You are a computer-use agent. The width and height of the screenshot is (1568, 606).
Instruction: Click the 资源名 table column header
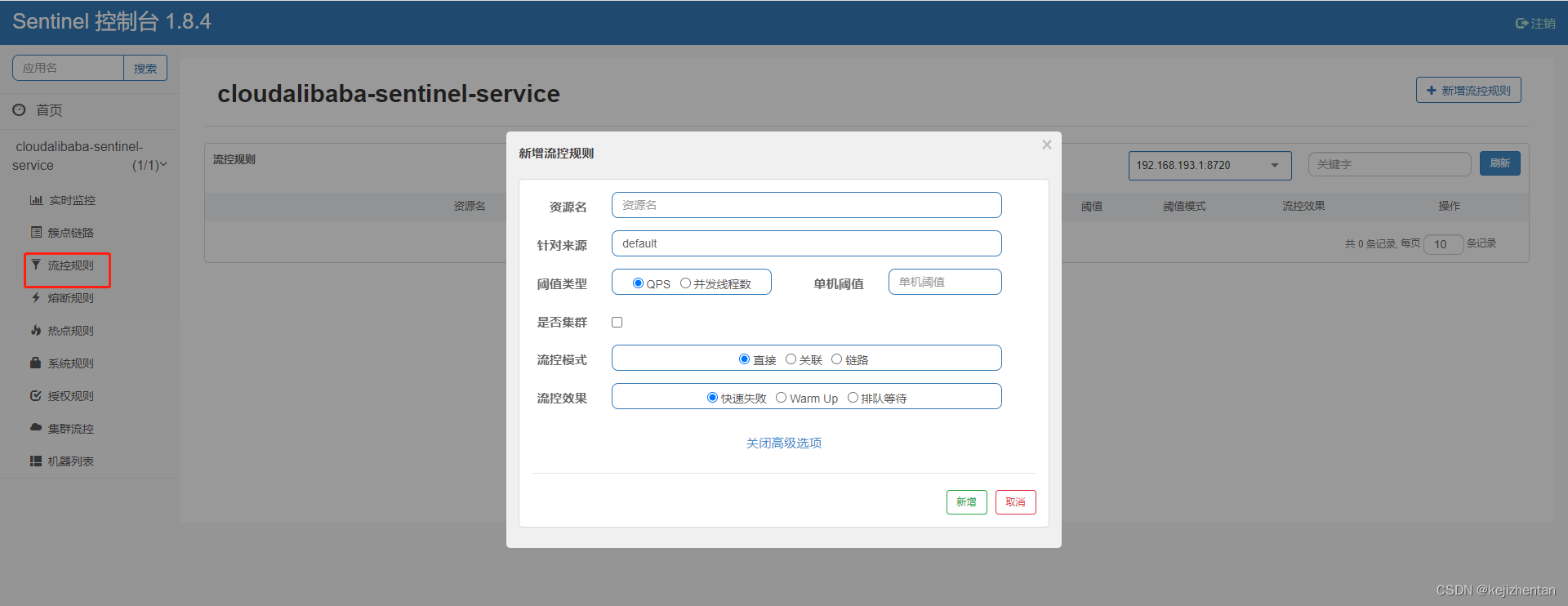[x=470, y=206]
